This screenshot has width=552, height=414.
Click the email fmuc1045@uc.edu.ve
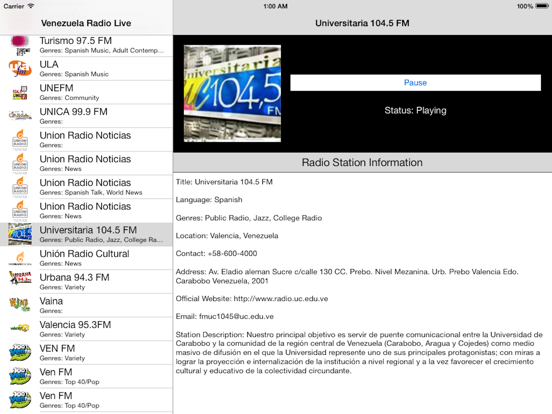[x=236, y=316]
